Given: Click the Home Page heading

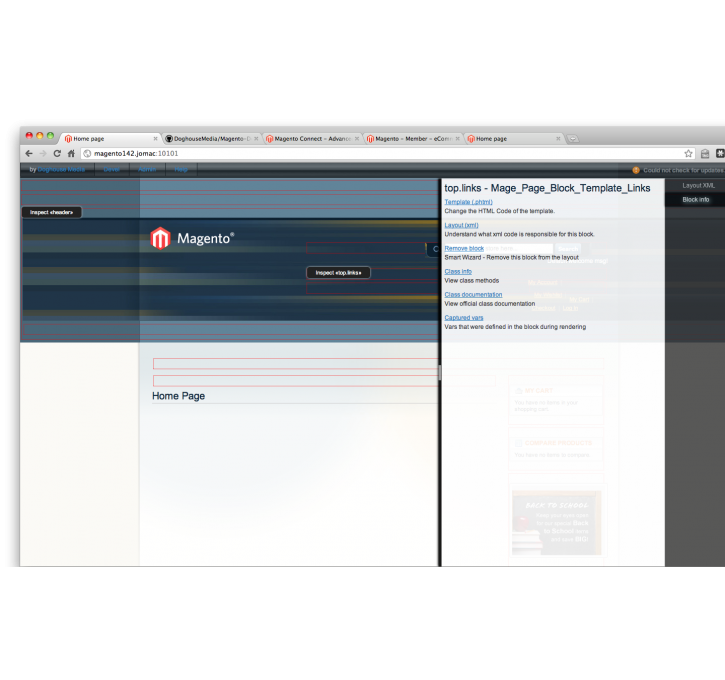Looking at the screenshot, I should [x=178, y=396].
